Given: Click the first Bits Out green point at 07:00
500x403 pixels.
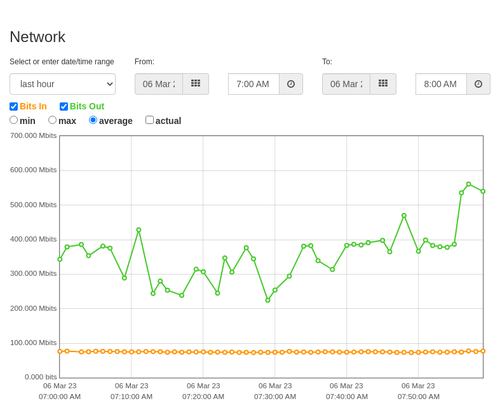Looking at the screenshot, I should pos(60,259).
